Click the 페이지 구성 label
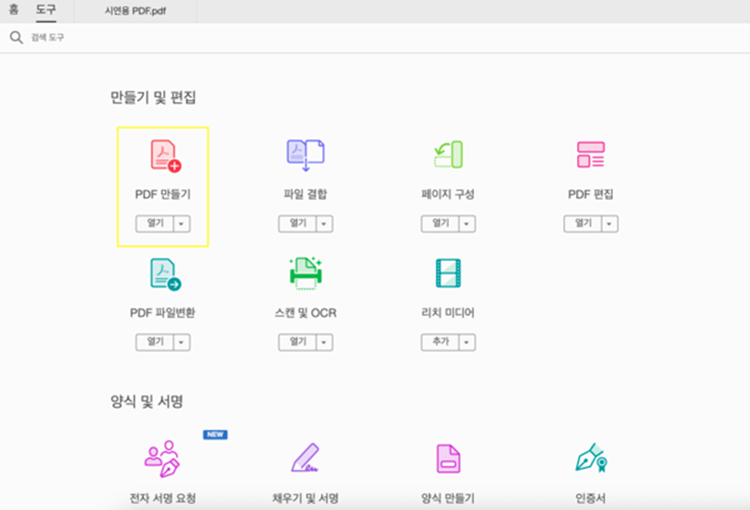The height and width of the screenshot is (510, 750). [x=448, y=194]
